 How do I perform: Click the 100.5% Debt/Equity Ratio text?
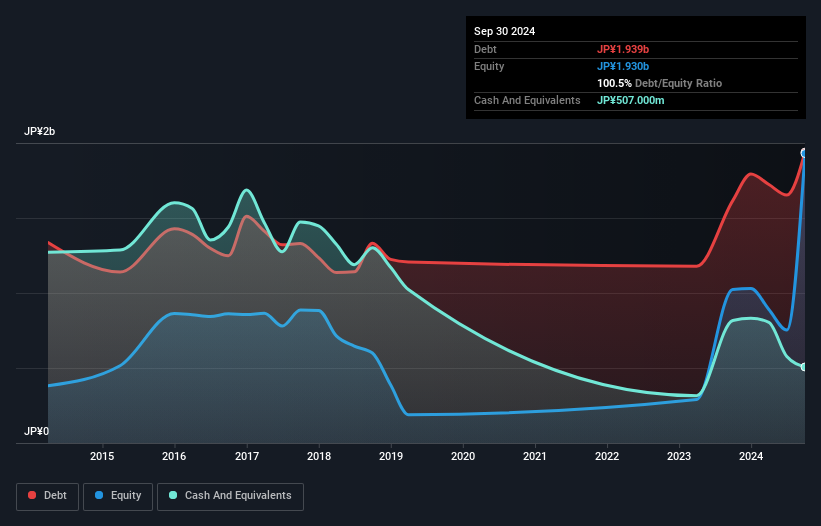coord(659,83)
